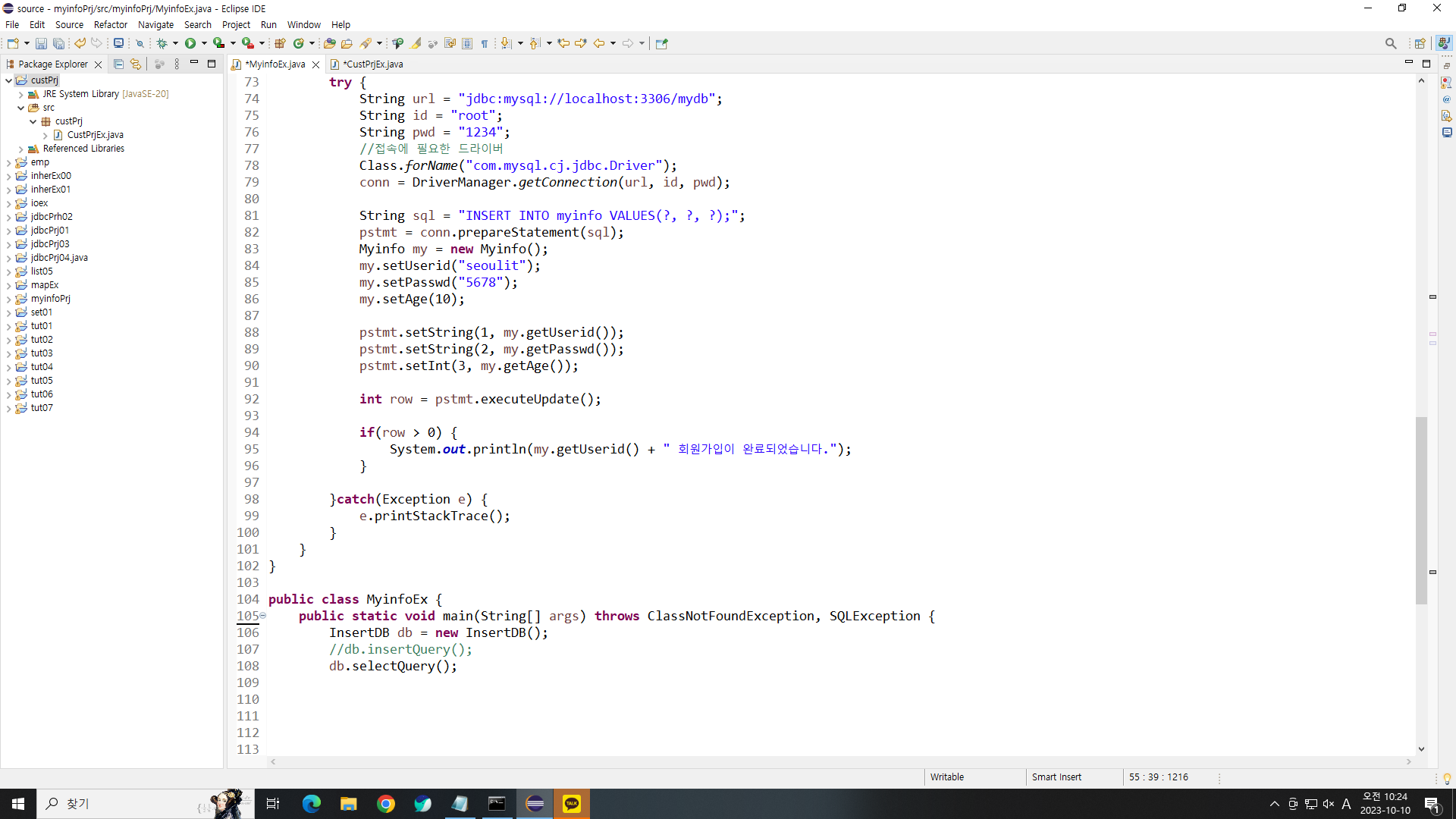The height and width of the screenshot is (819, 1456).
Task: Open the Run button dropdown arrow
Action: pyautogui.click(x=204, y=44)
